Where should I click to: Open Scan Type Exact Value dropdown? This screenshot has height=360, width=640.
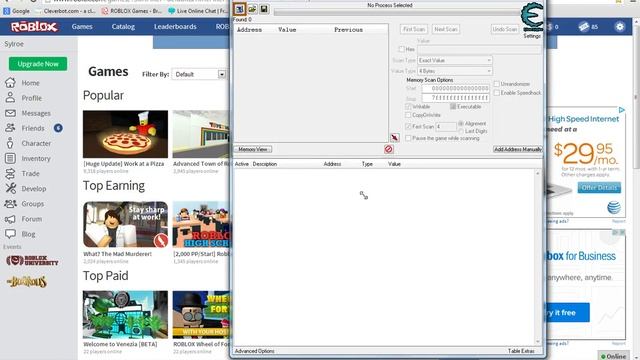[455, 60]
